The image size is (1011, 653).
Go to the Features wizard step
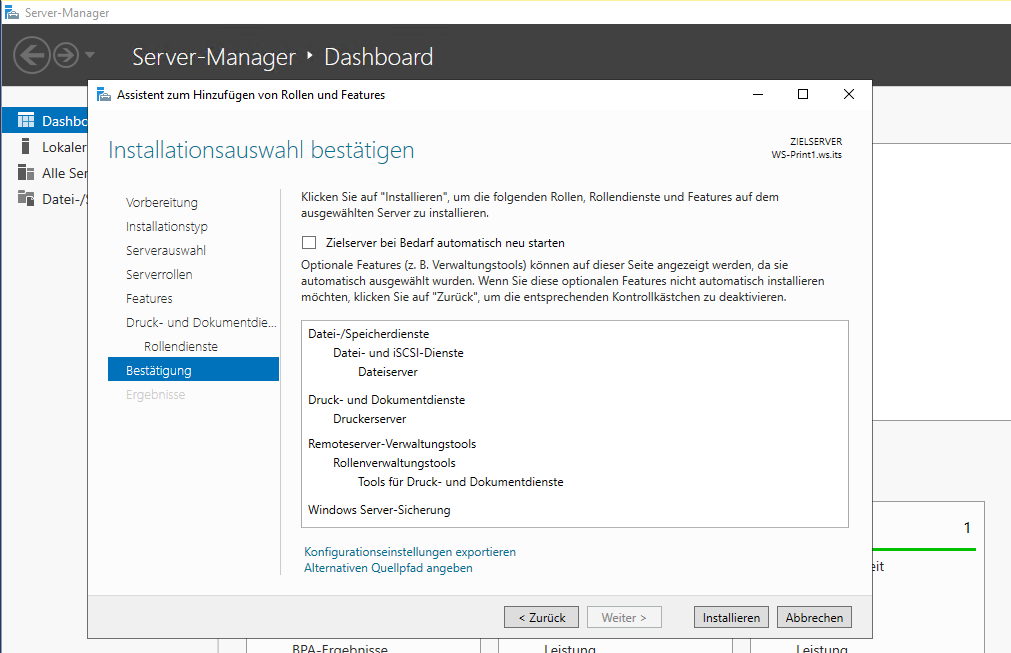click(150, 298)
